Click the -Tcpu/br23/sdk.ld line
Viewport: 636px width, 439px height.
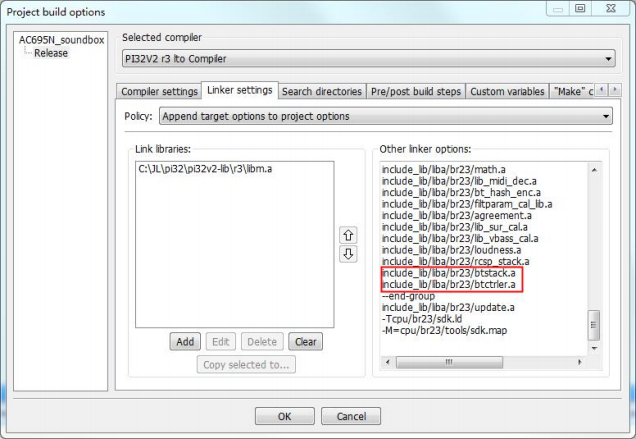[x=422, y=319]
